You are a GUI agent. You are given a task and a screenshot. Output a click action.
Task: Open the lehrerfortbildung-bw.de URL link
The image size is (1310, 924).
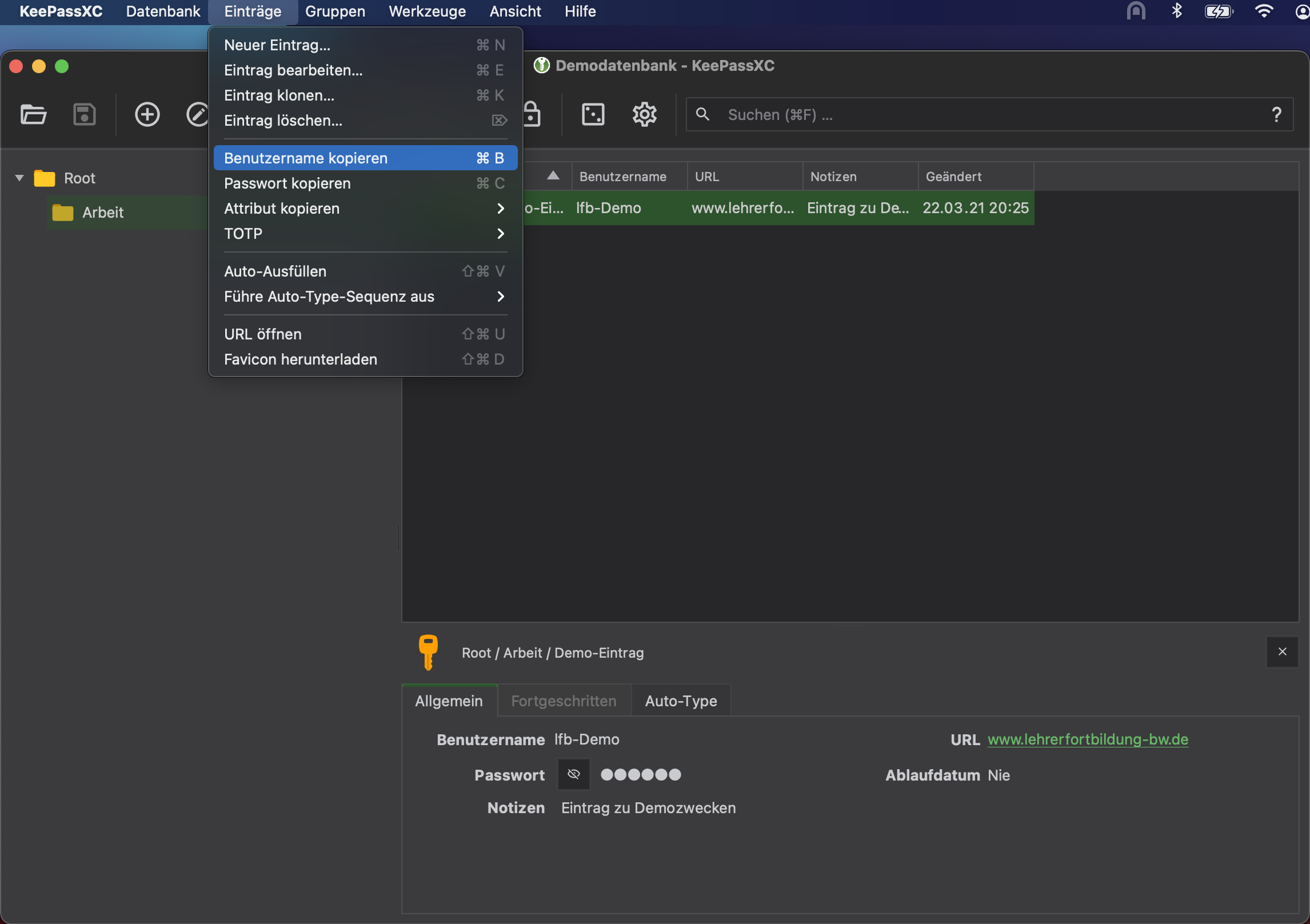[1087, 739]
